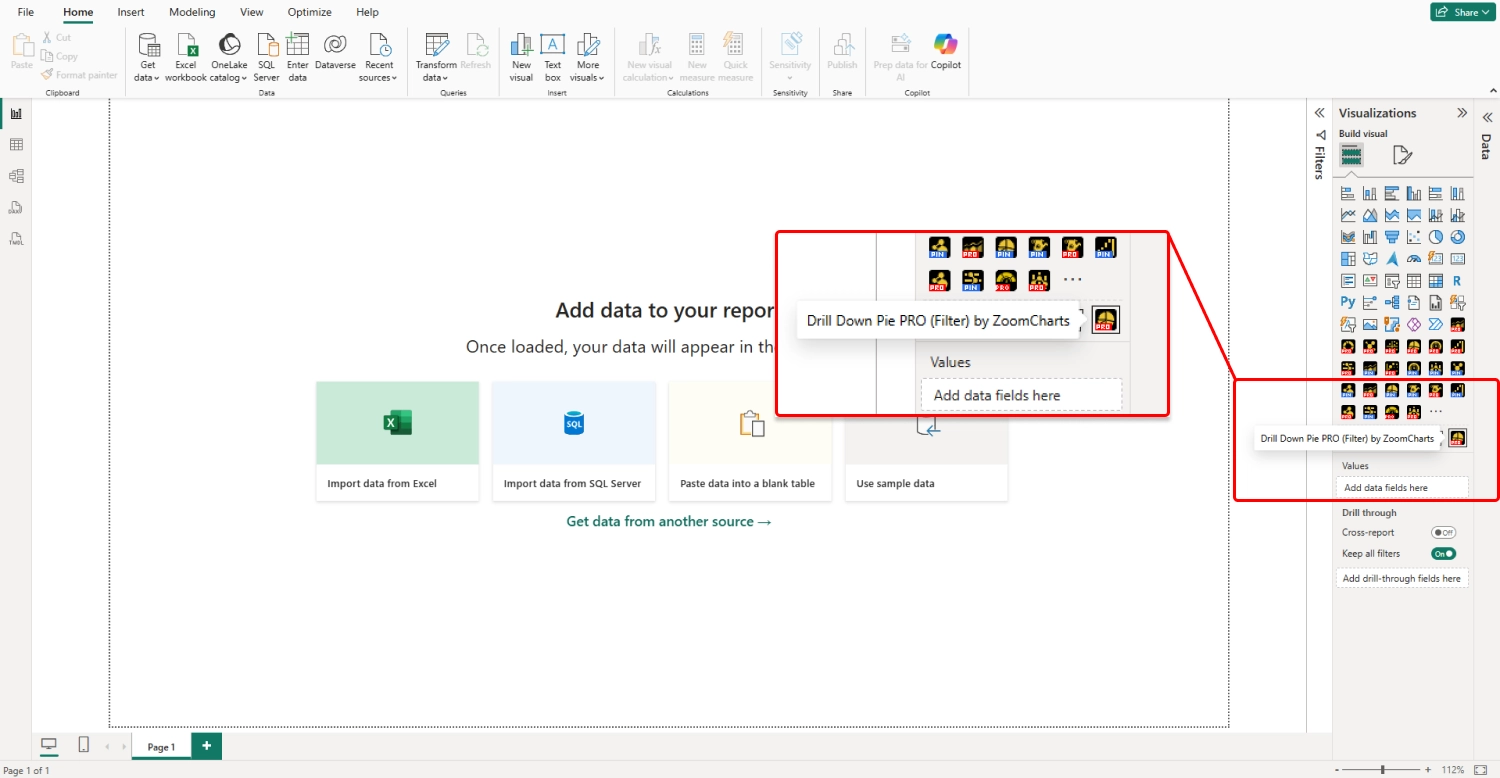Pick the Scatter chart visual
The height and width of the screenshot is (778, 1500).
click(x=1414, y=237)
